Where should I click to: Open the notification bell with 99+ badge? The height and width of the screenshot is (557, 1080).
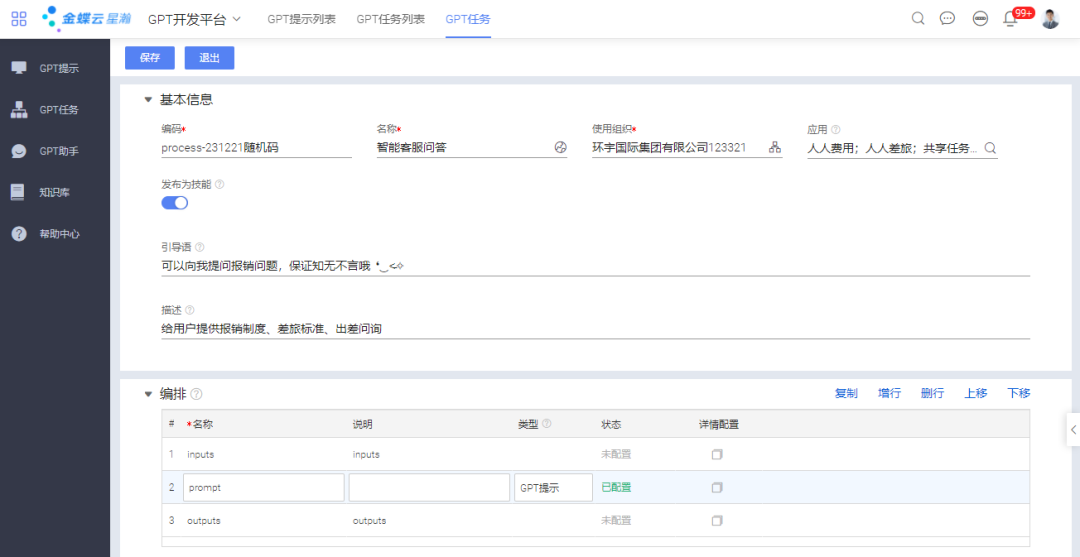1011,19
